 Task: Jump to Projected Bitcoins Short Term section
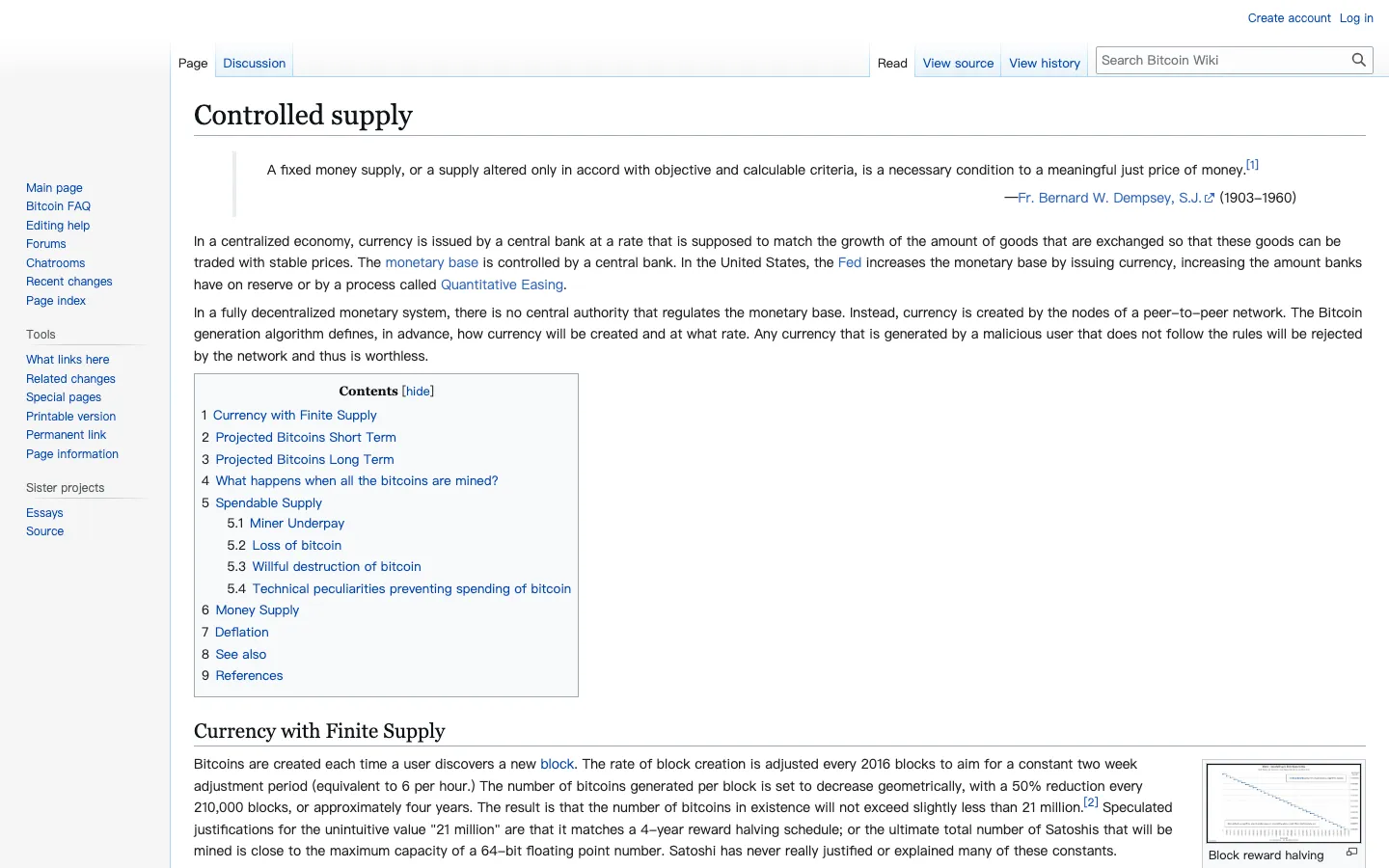(x=306, y=437)
